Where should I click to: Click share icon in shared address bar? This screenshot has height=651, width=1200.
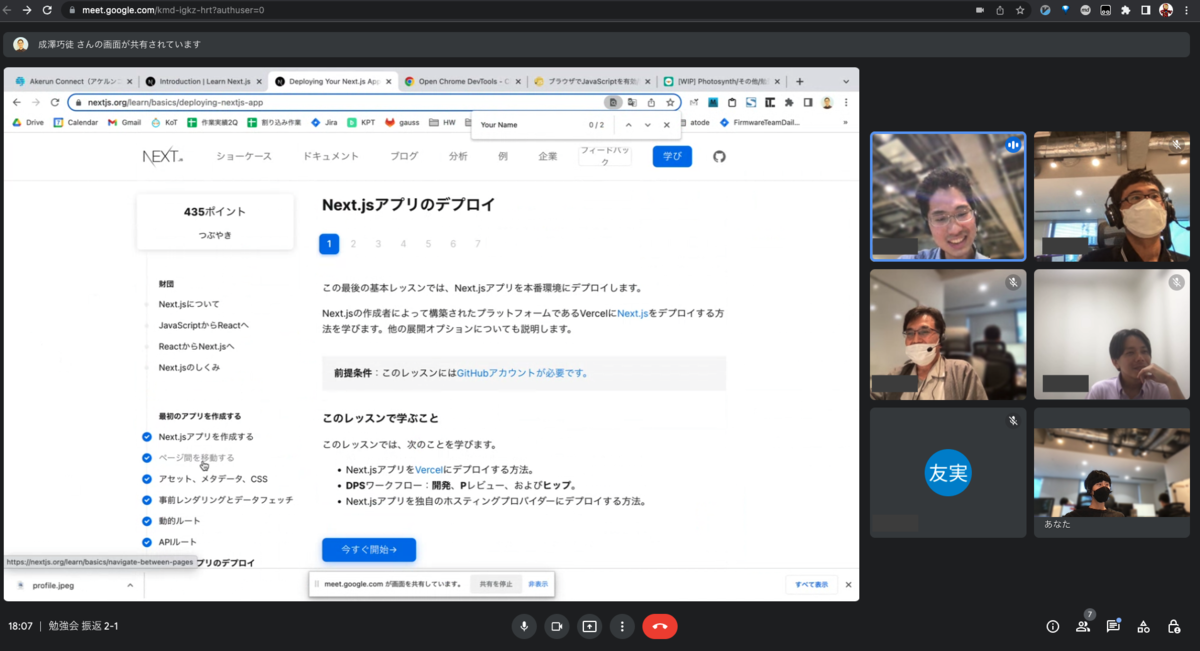pyautogui.click(x=651, y=102)
